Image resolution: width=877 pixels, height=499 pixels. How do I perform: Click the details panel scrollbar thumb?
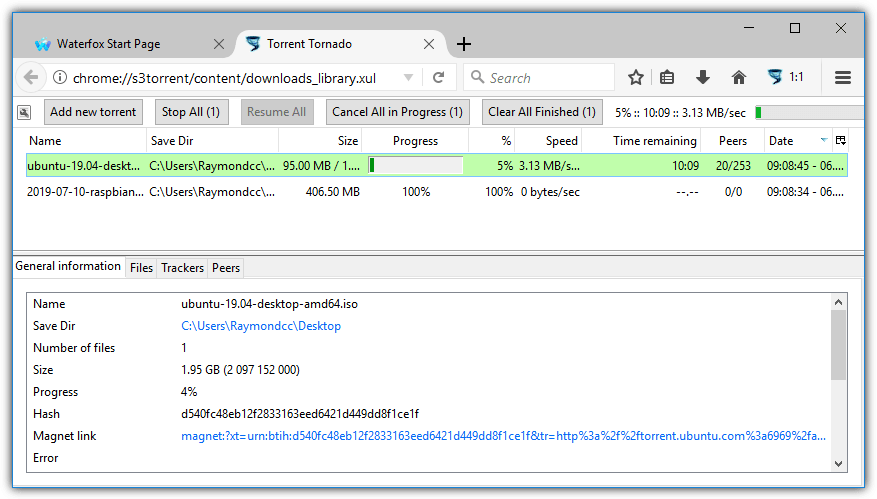[x=838, y=345]
